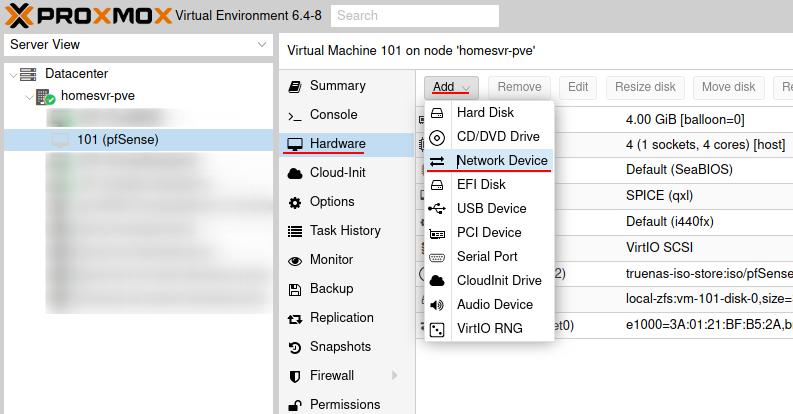This screenshot has height=414, width=793.
Task: Open the Task History tab
Action: 347,231
